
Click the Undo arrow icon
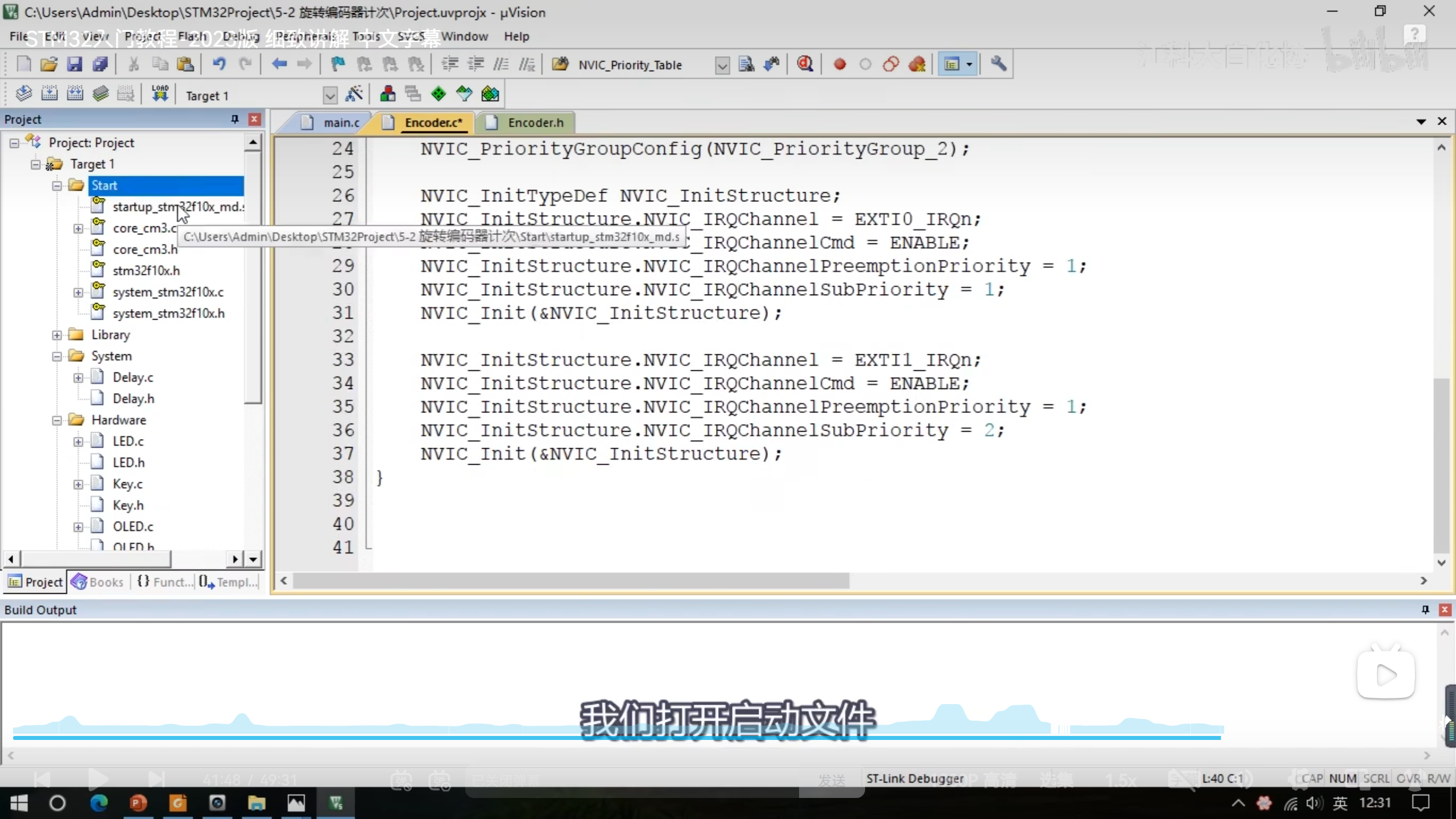219,64
